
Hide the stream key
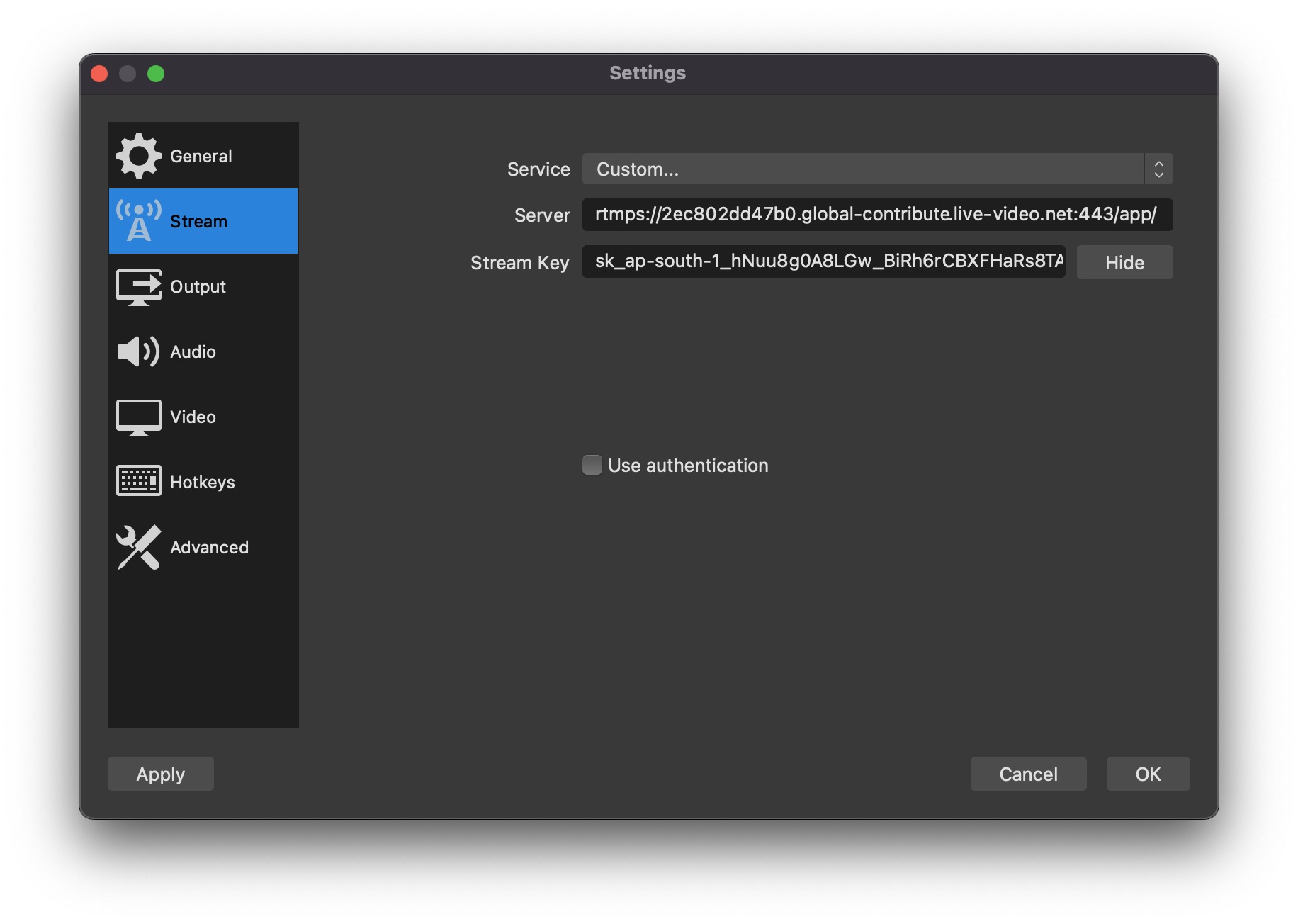[x=1124, y=263]
